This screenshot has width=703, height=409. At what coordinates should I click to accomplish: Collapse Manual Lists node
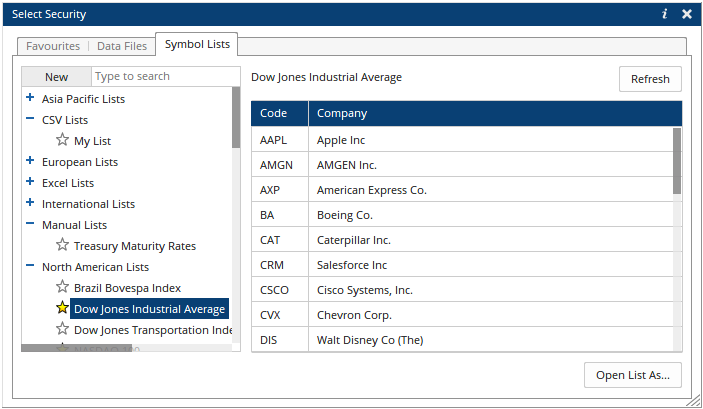30,224
